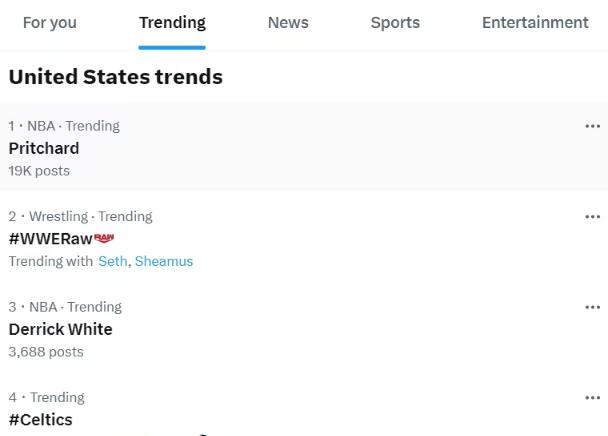
Task: Select the Trending tab
Action: pos(172,22)
